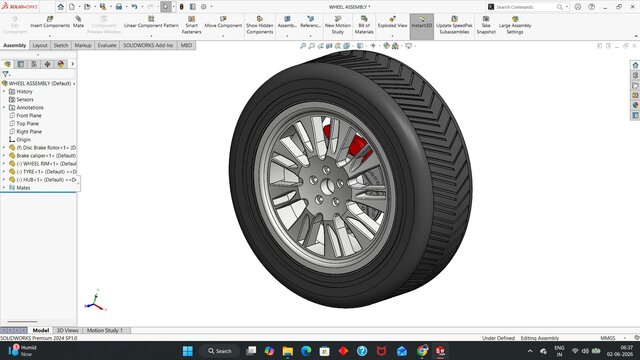Select the Mate tool
The image size is (640, 360).
coord(78,22)
